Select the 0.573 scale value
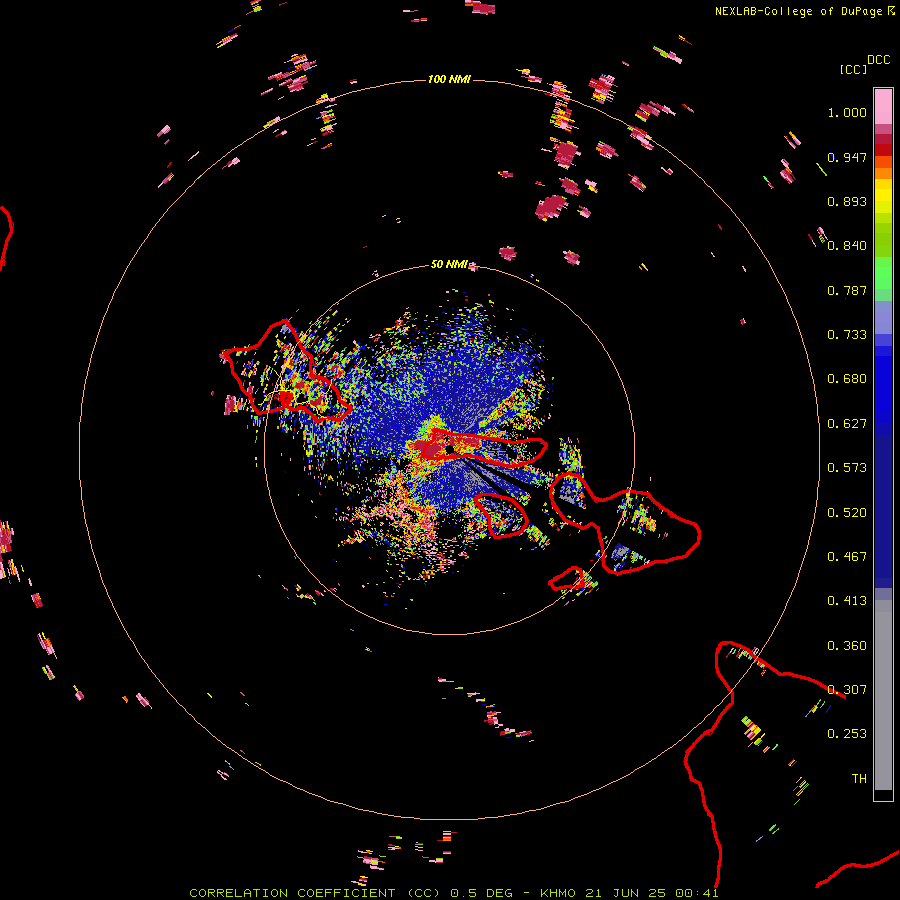Image resolution: width=900 pixels, height=900 pixels. point(847,468)
